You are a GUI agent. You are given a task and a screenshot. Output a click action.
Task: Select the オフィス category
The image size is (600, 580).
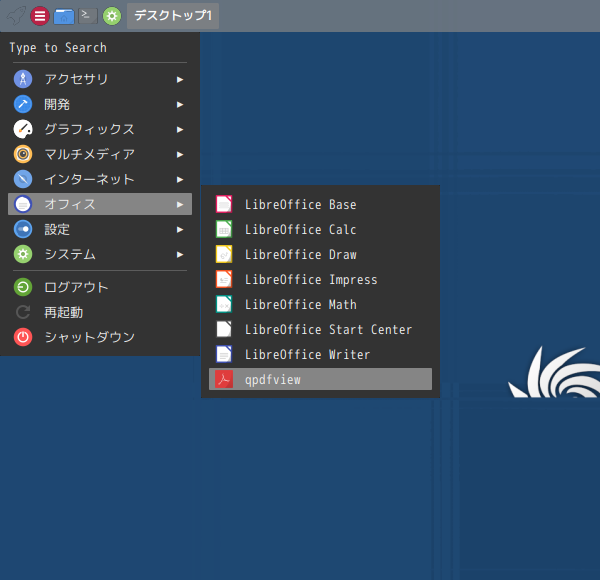[x=100, y=204]
